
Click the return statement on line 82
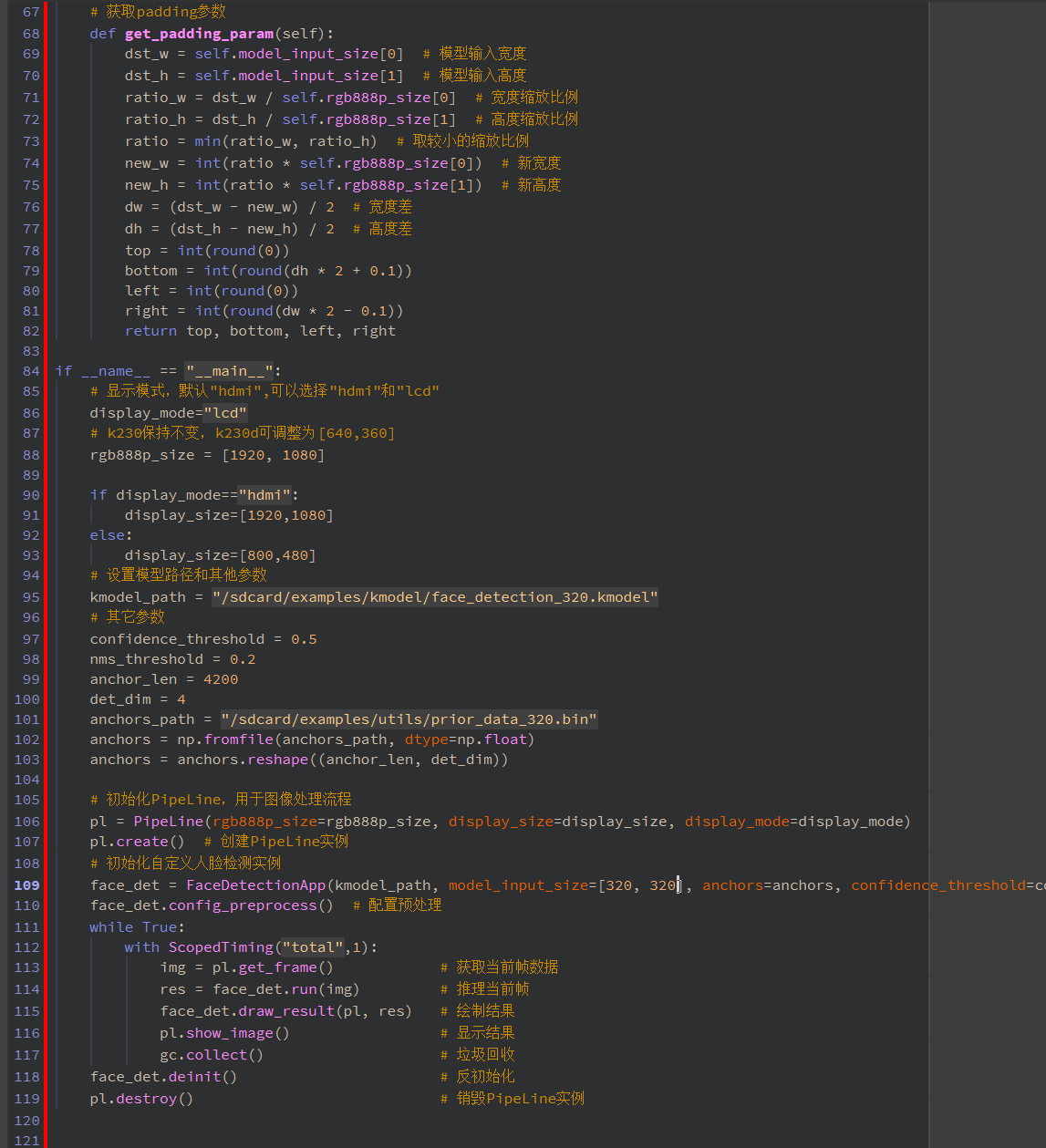tap(150, 331)
